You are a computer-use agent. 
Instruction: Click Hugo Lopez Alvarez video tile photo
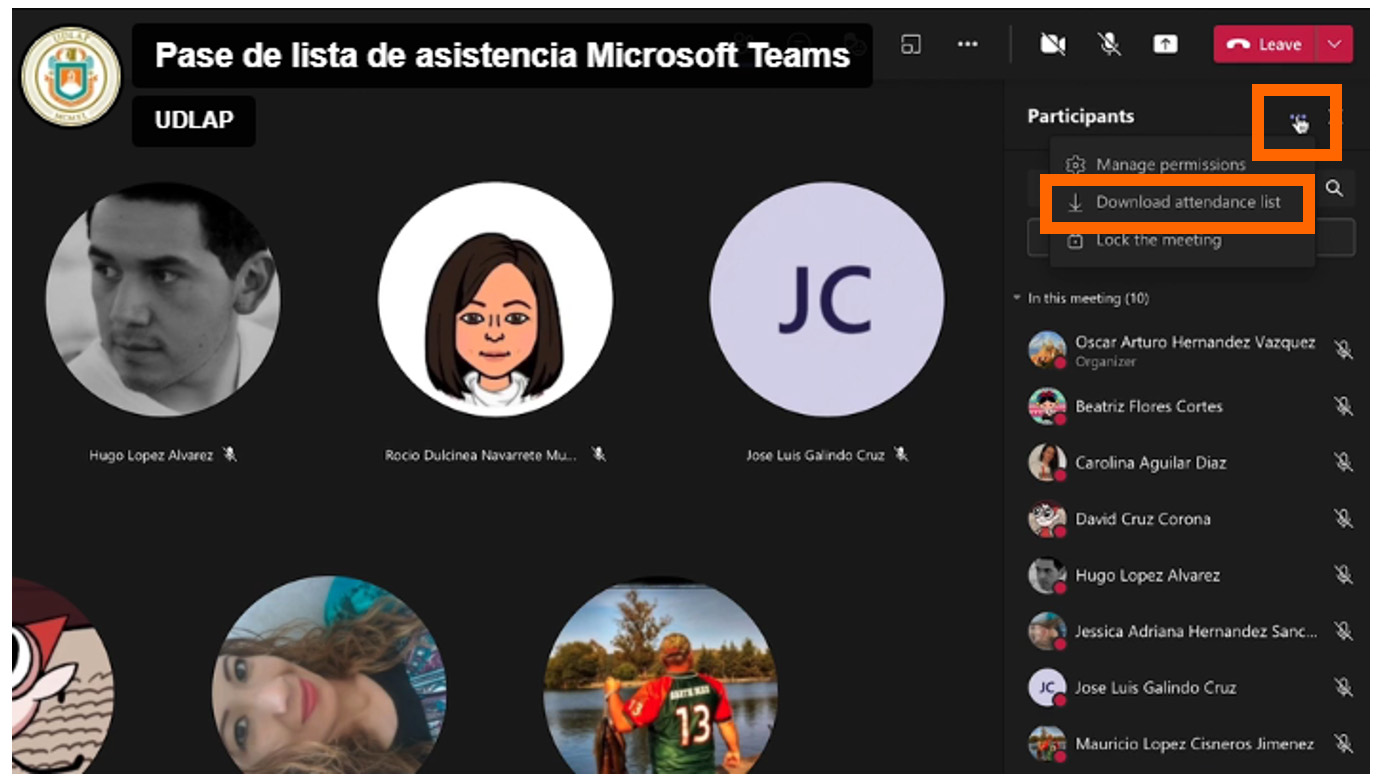coord(163,300)
